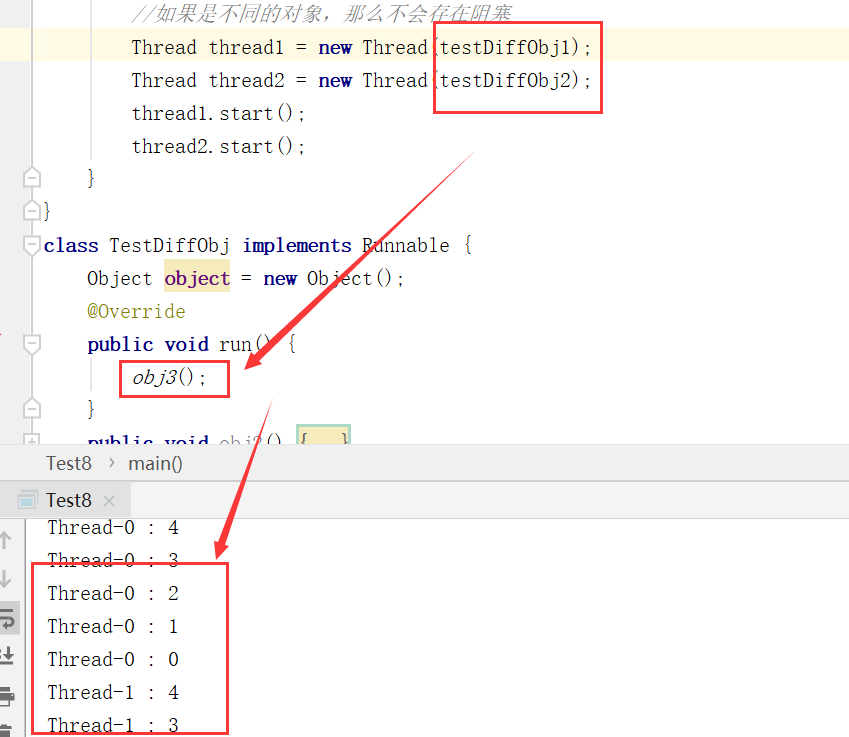The height and width of the screenshot is (737, 849).
Task: Click the thread1.start() line
Action: 218,114
